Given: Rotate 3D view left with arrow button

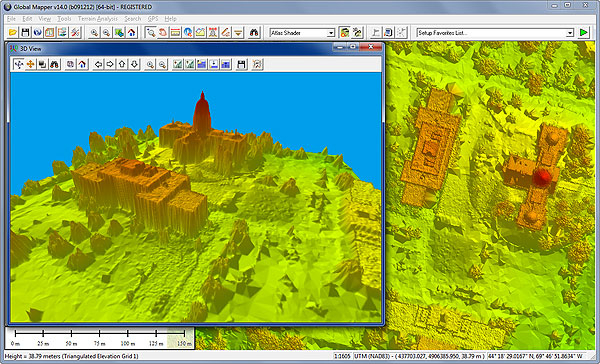Looking at the screenshot, I should point(98,64).
